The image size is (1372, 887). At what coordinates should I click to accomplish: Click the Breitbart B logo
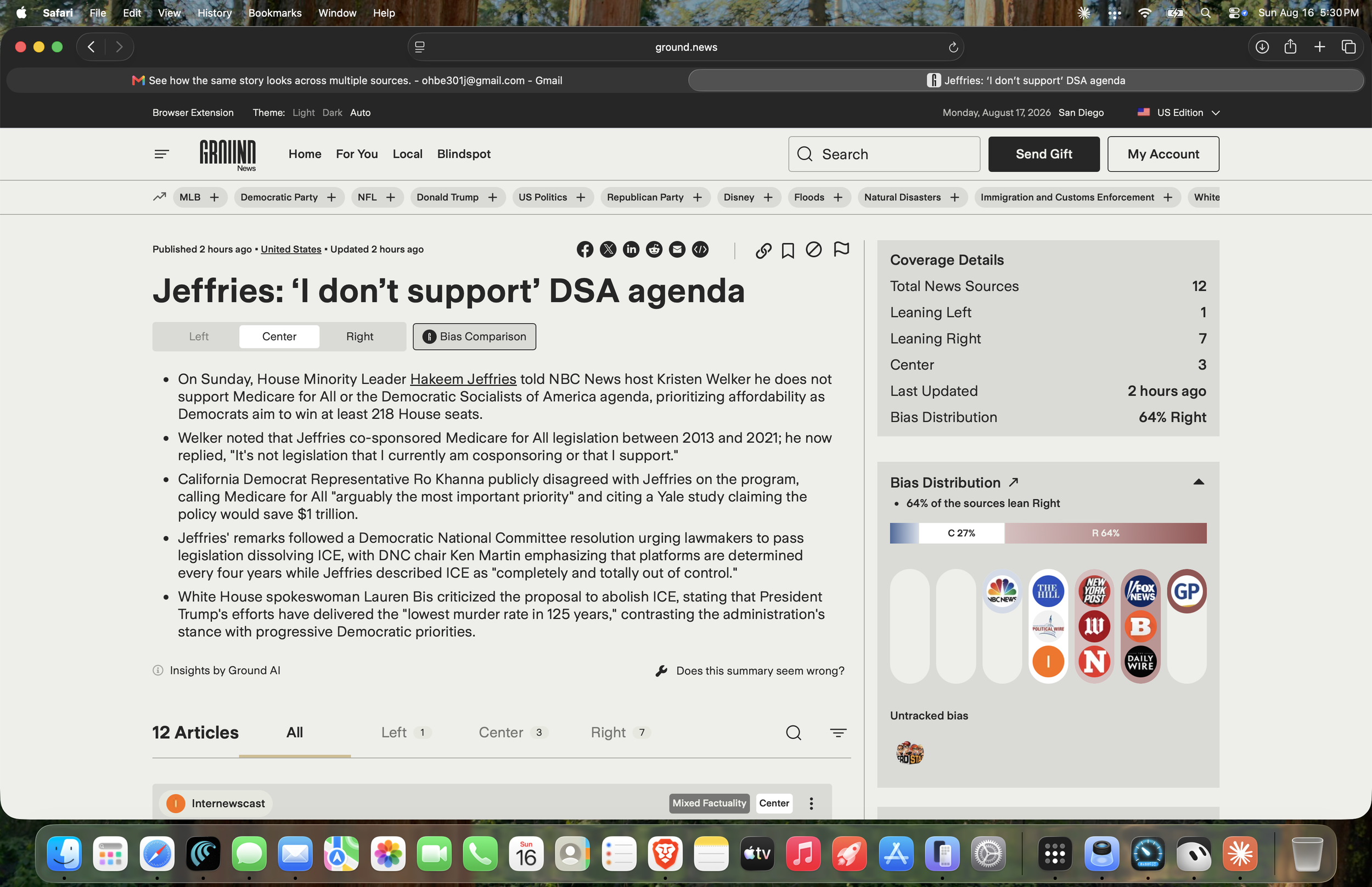[1140, 627]
